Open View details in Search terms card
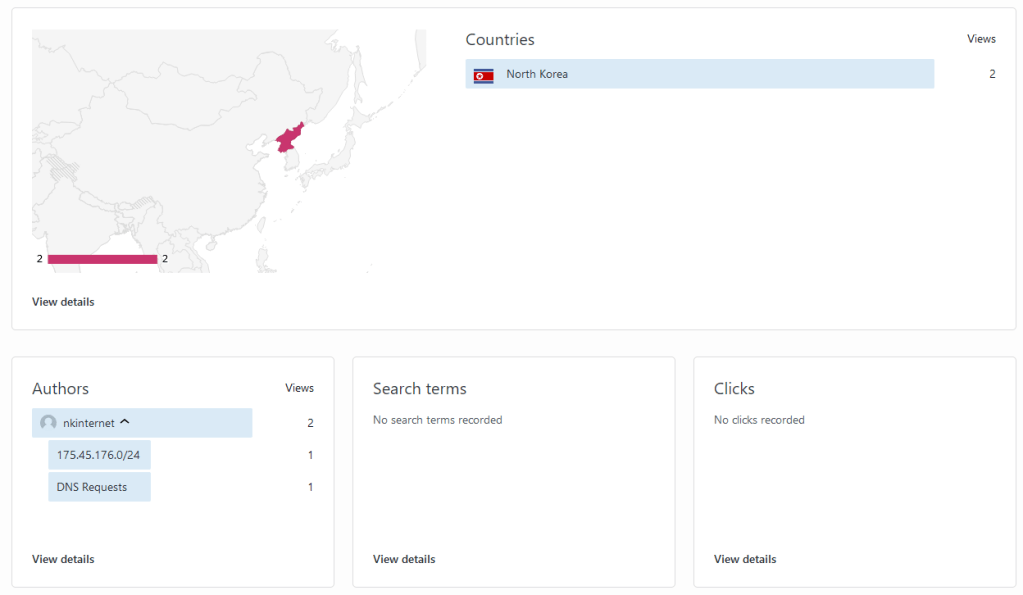 404,559
